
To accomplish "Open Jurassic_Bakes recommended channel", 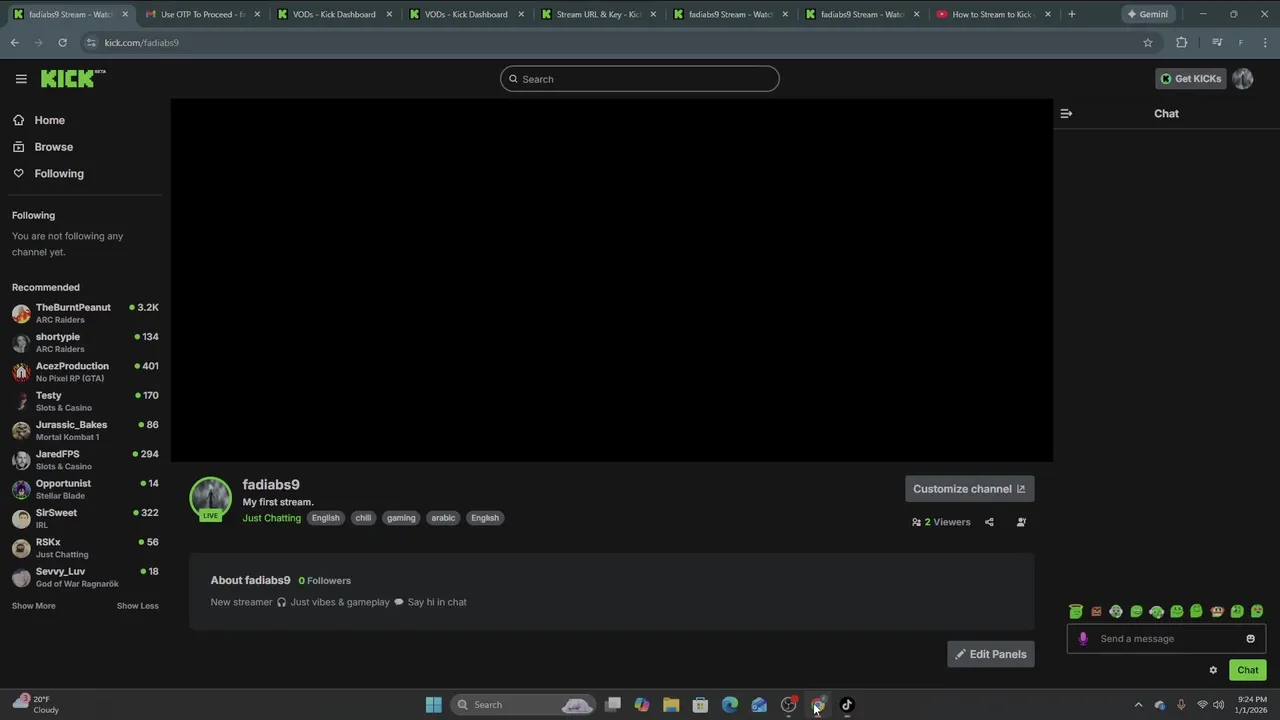I will coord(85,431).
